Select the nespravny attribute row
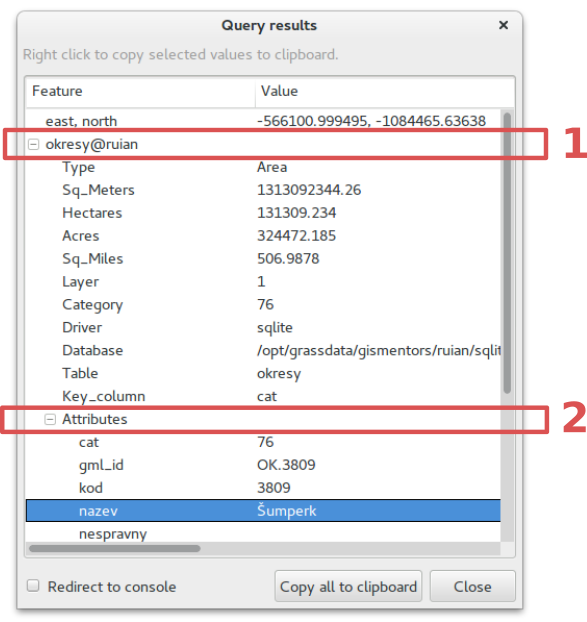The width and height of the screenshot is (587, 622). [263, 534]
